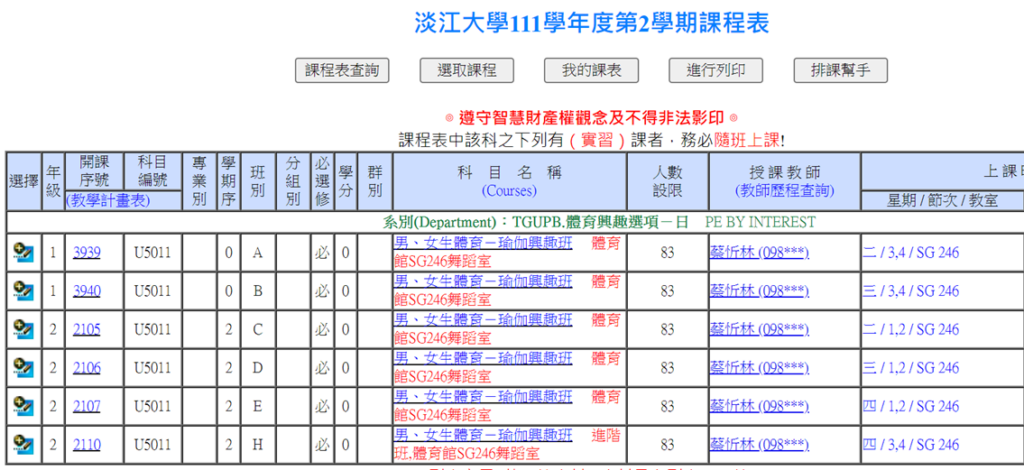
Task: Click enrollment limit 83 in row 2105
Action: point(667,330)
